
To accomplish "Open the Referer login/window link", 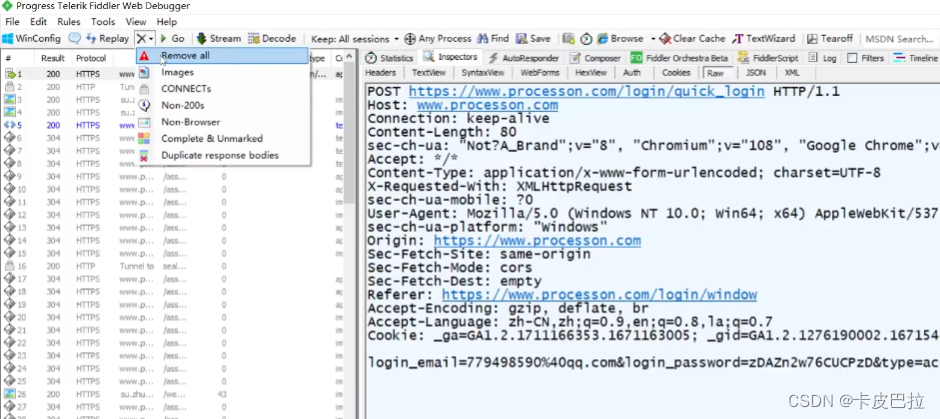I will [x=599, y=294].
